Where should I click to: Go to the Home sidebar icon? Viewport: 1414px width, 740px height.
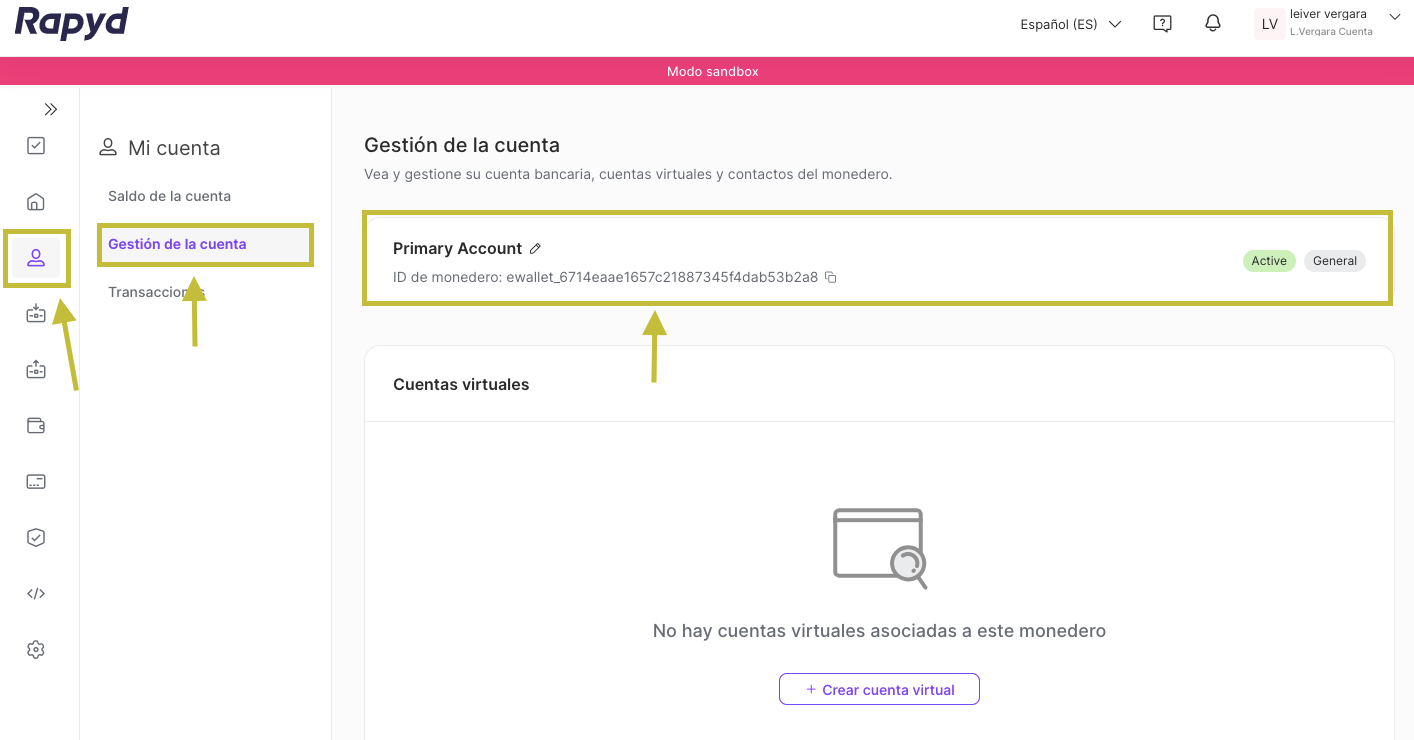[36, 202]
